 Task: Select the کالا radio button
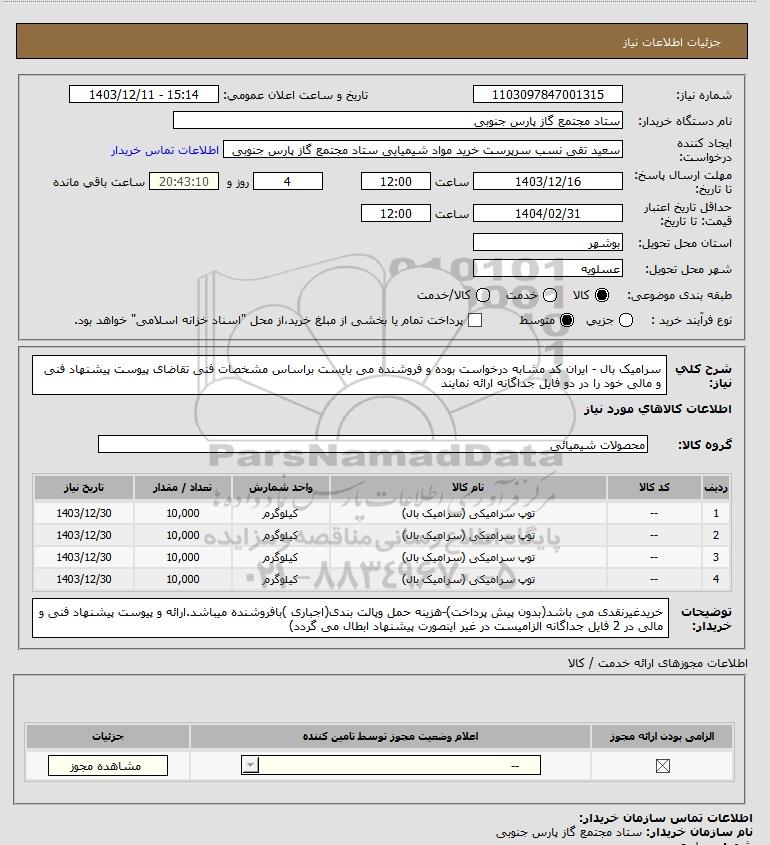601,295
